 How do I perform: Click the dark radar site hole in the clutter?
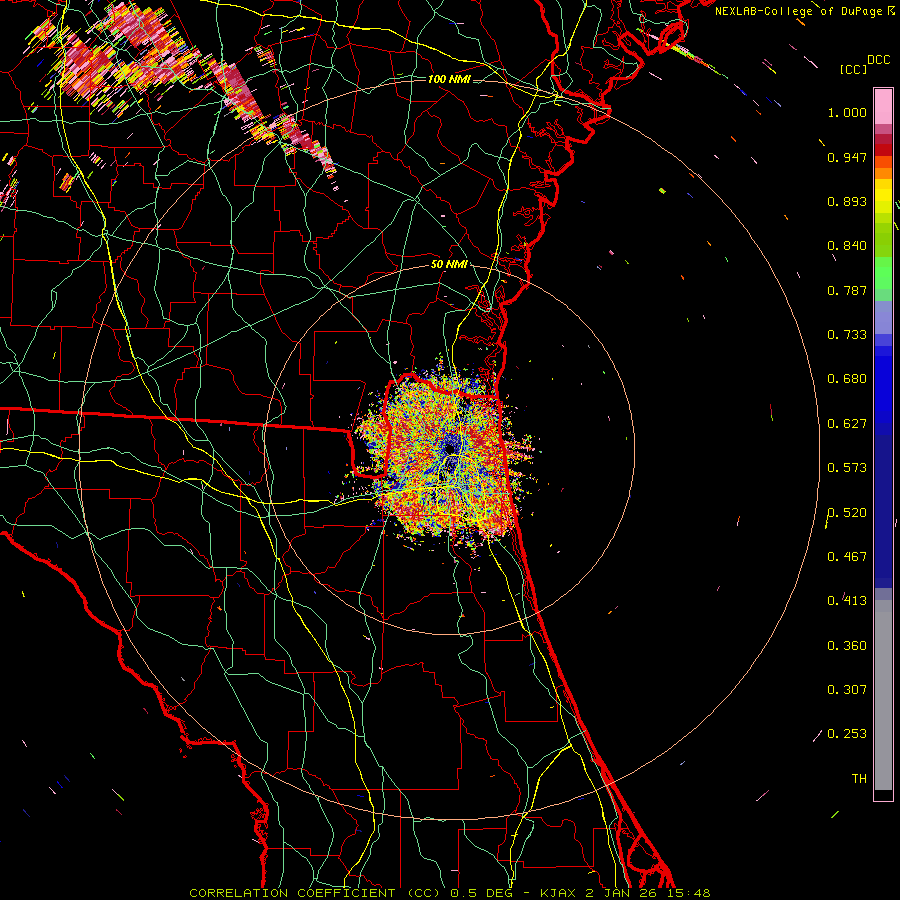point(449,448)
